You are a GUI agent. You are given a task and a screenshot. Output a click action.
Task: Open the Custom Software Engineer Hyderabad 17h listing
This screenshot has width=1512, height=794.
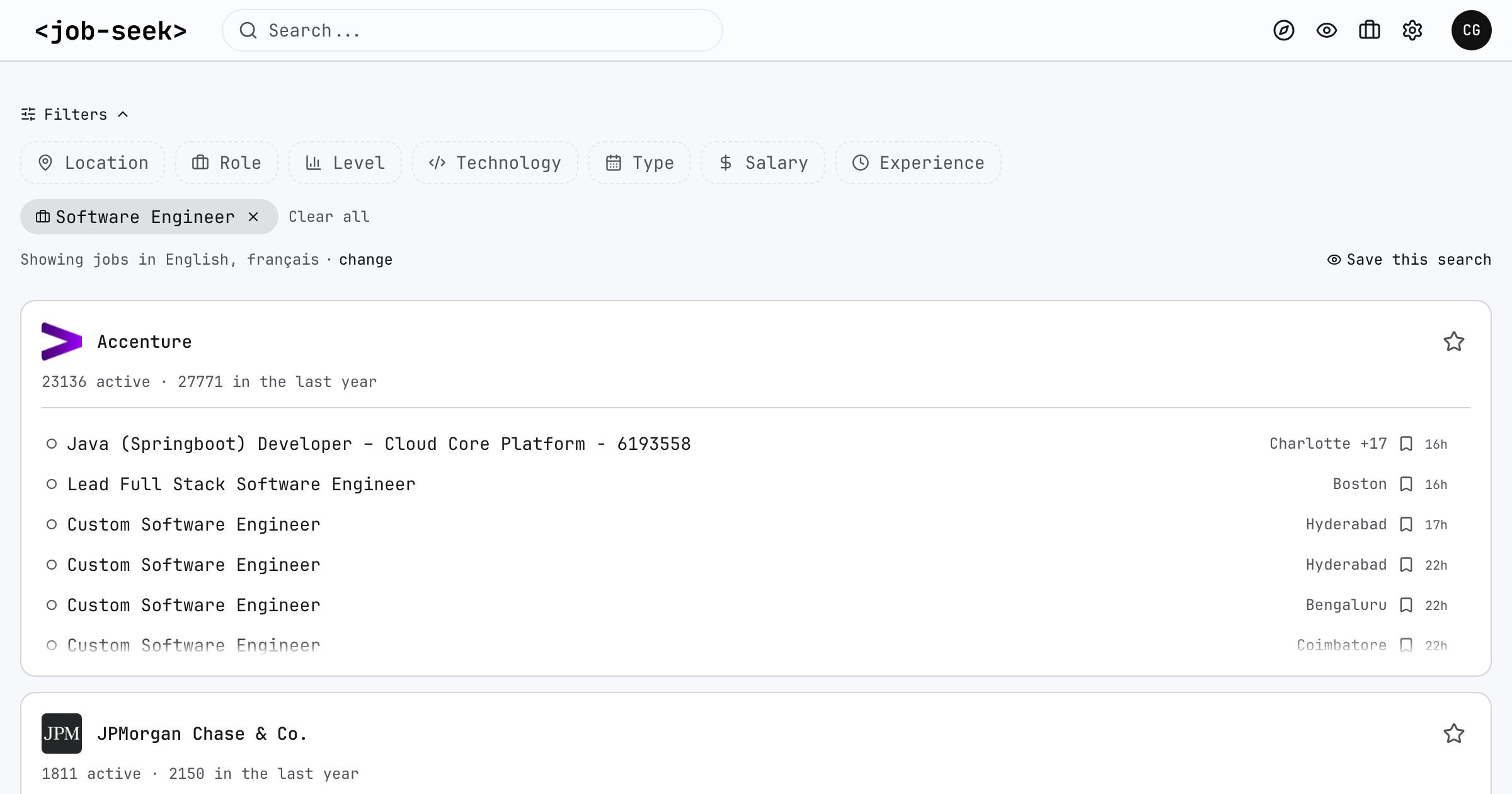(193, 524)
